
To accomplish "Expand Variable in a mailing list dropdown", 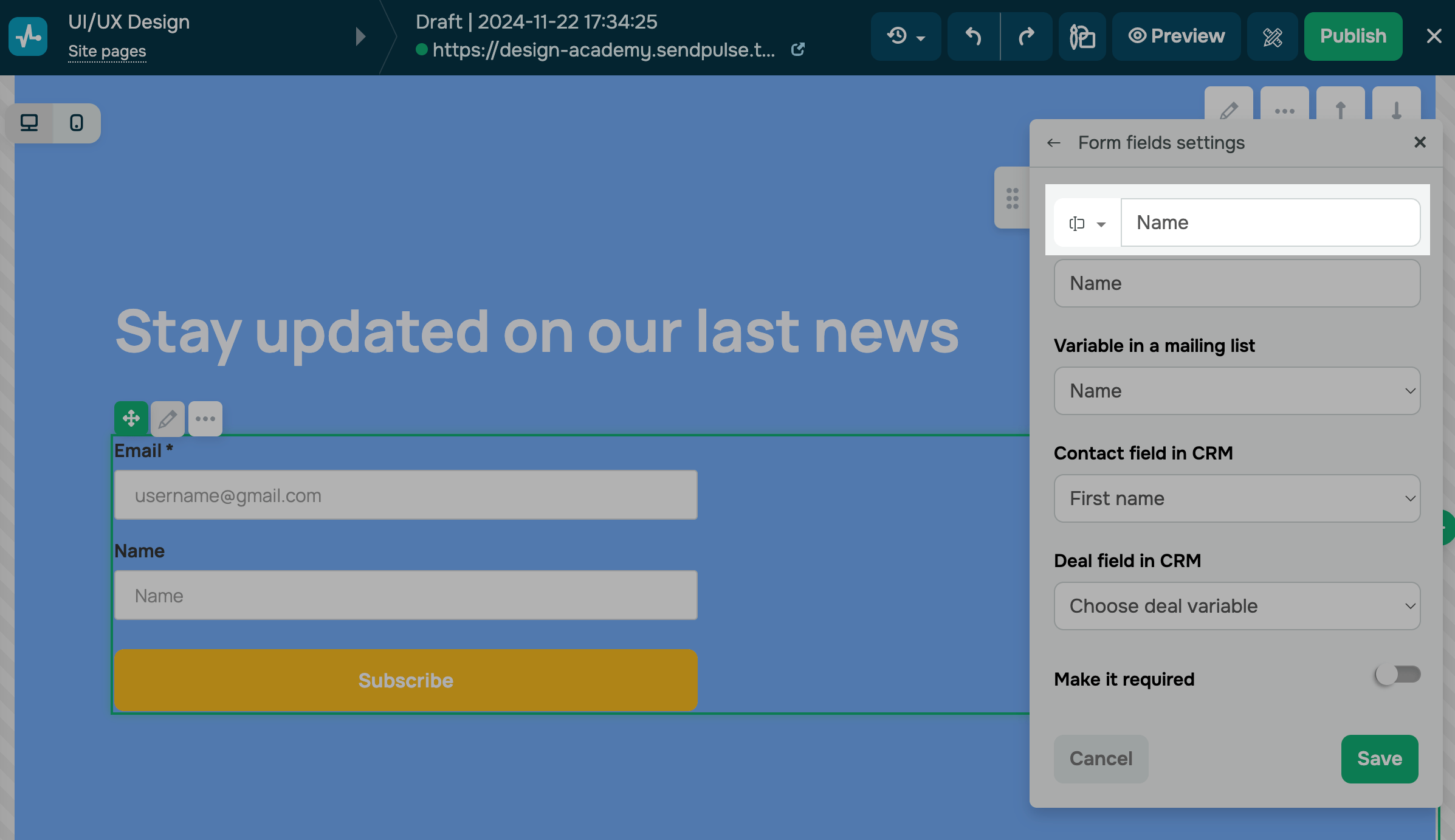I will [1237, 391].
